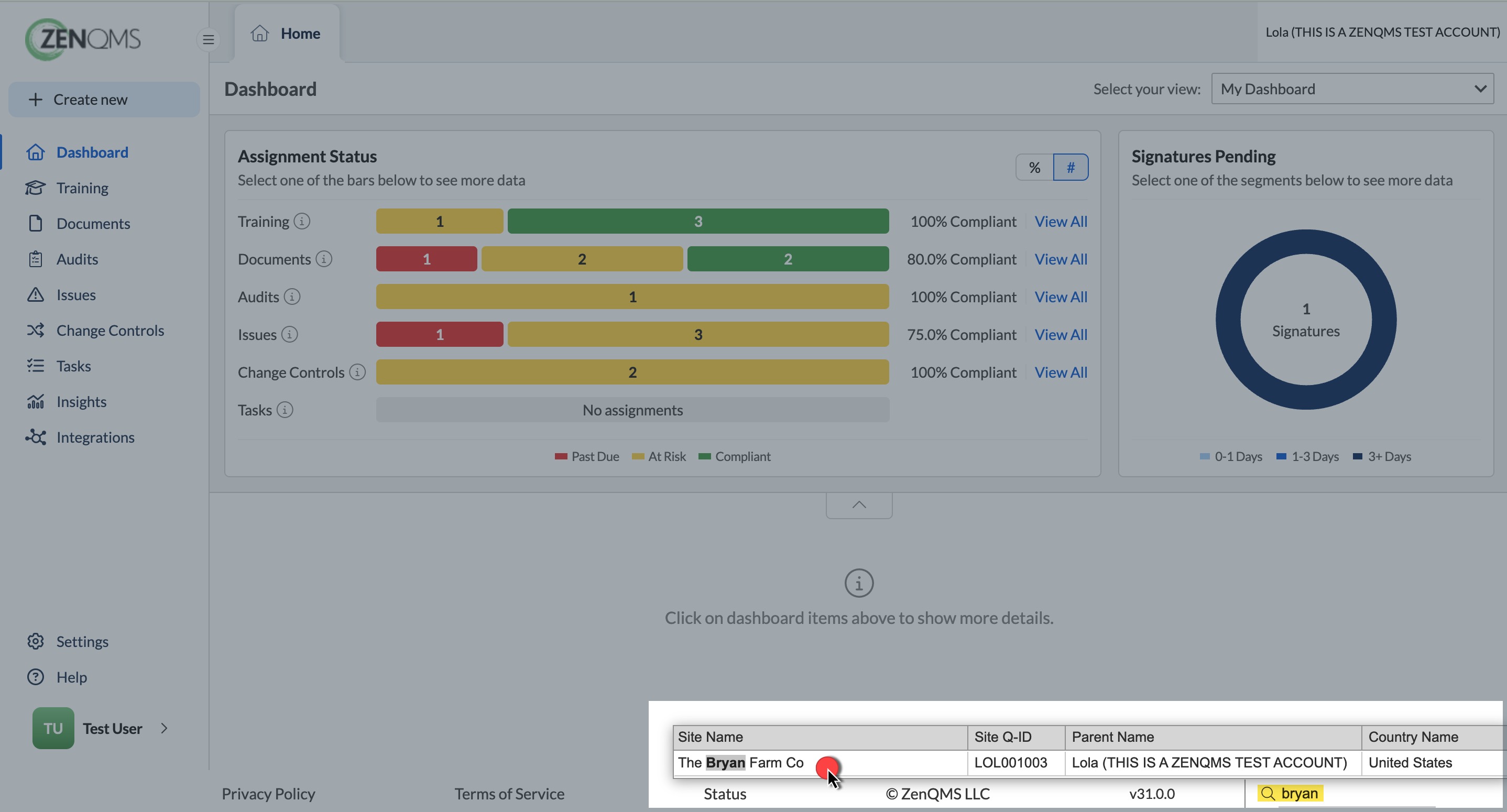
Task: Click the info icon next to Change Controls
Action: [357, 372]
